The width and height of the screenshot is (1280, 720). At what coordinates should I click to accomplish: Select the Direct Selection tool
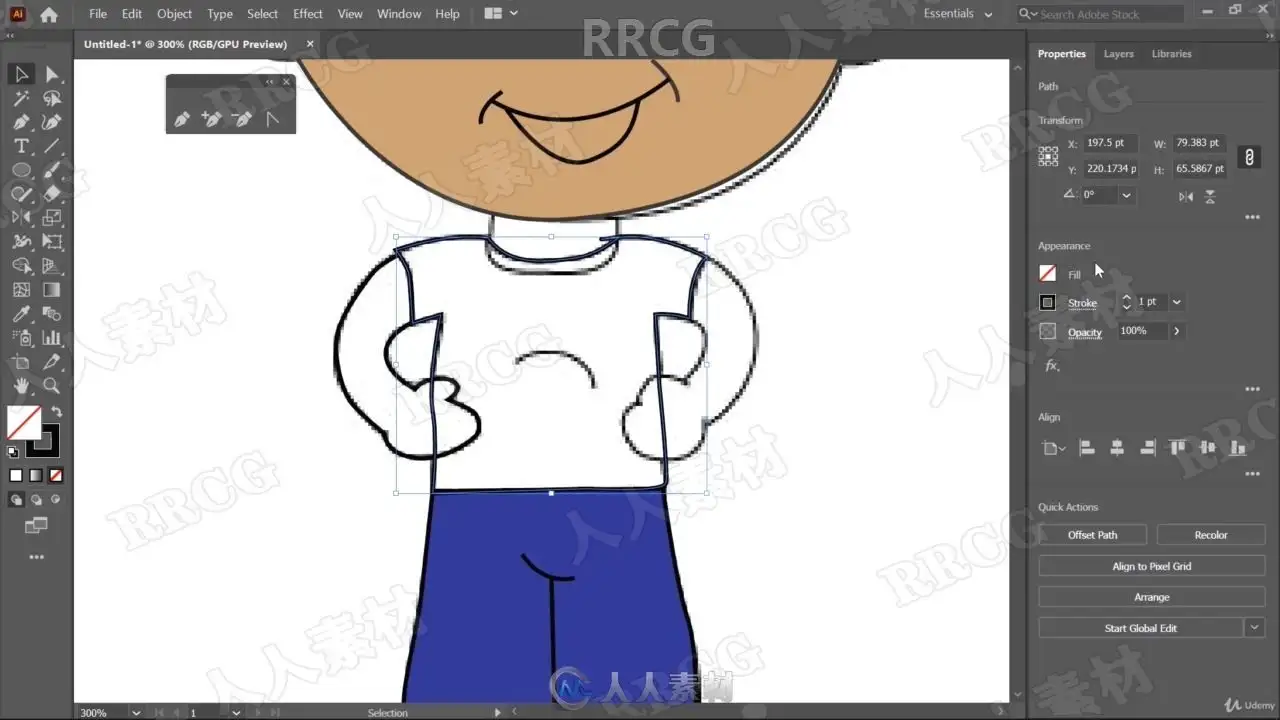coord(52,74)
